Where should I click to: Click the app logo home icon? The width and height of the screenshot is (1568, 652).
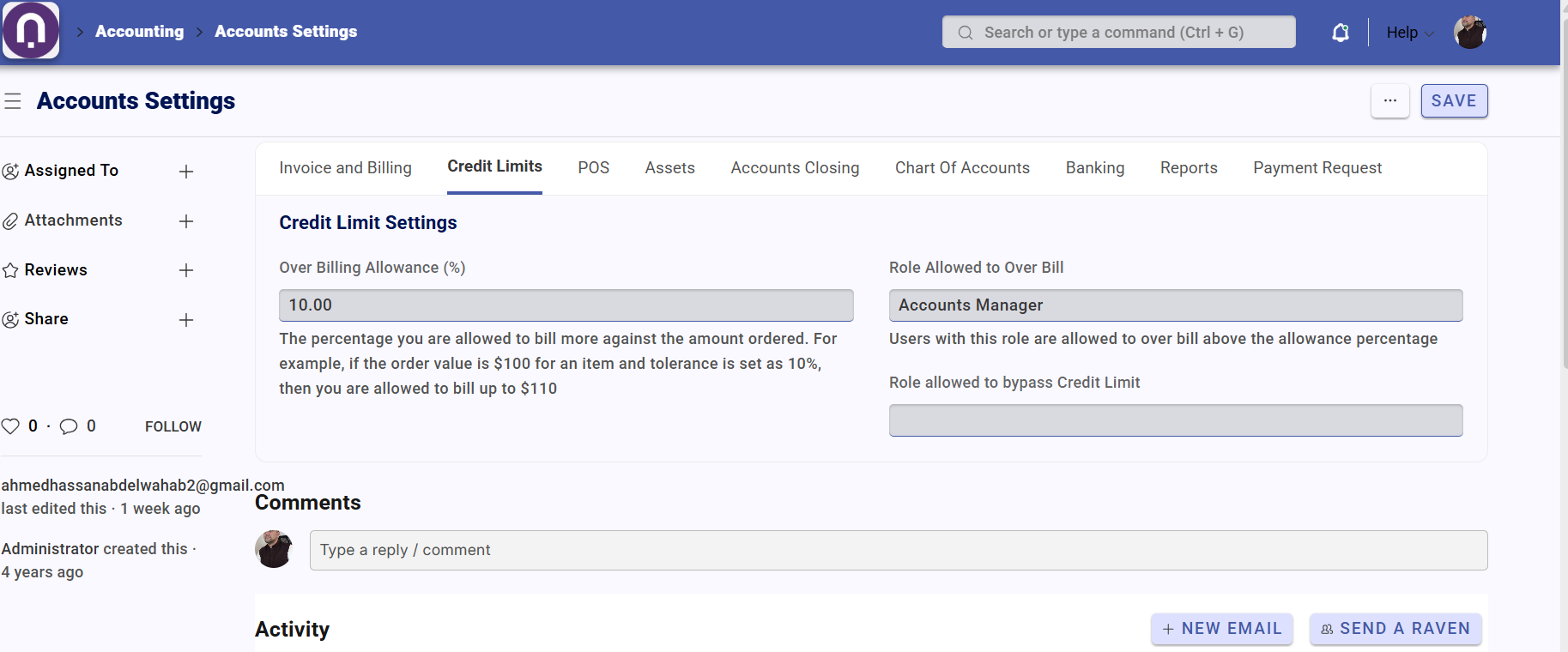pos(31,31)
